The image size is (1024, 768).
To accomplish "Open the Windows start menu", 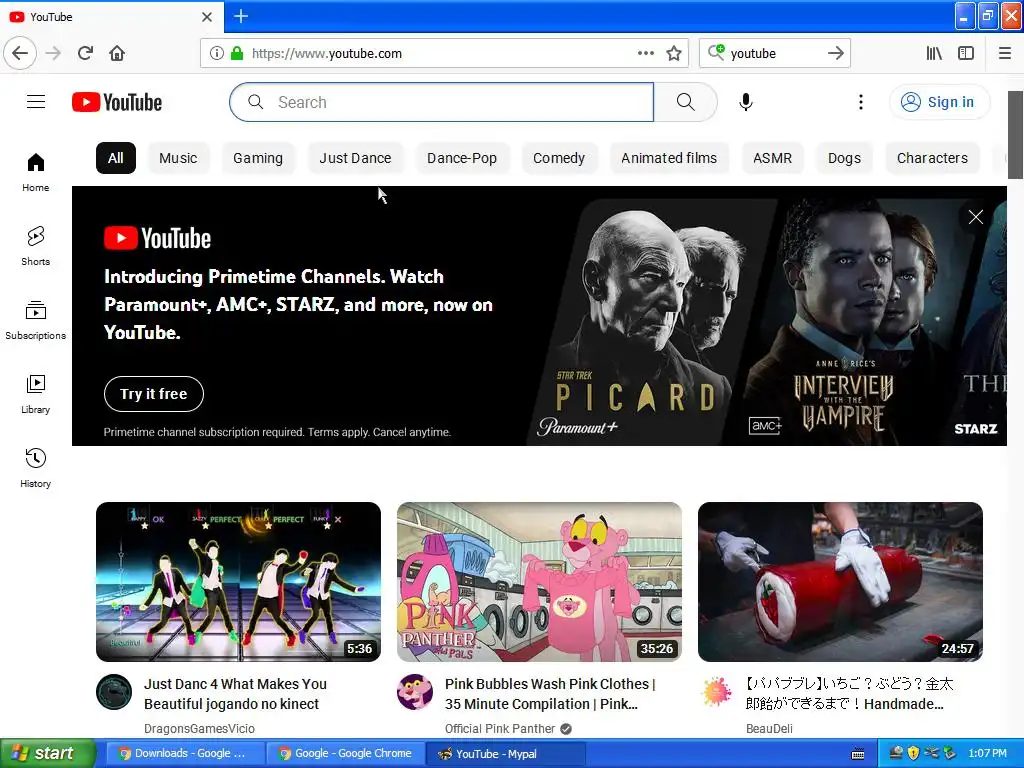I will 48,753.
